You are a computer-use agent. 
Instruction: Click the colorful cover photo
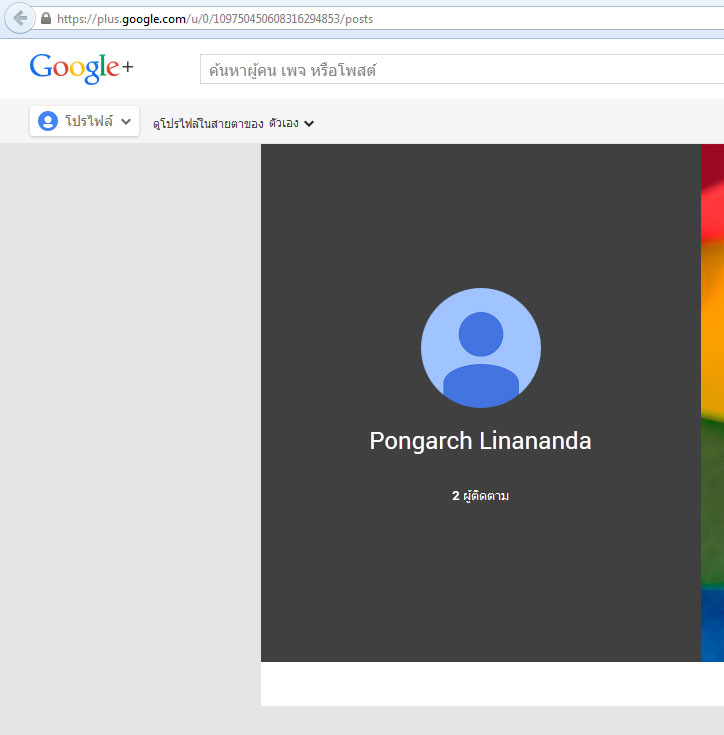point(712,403)
